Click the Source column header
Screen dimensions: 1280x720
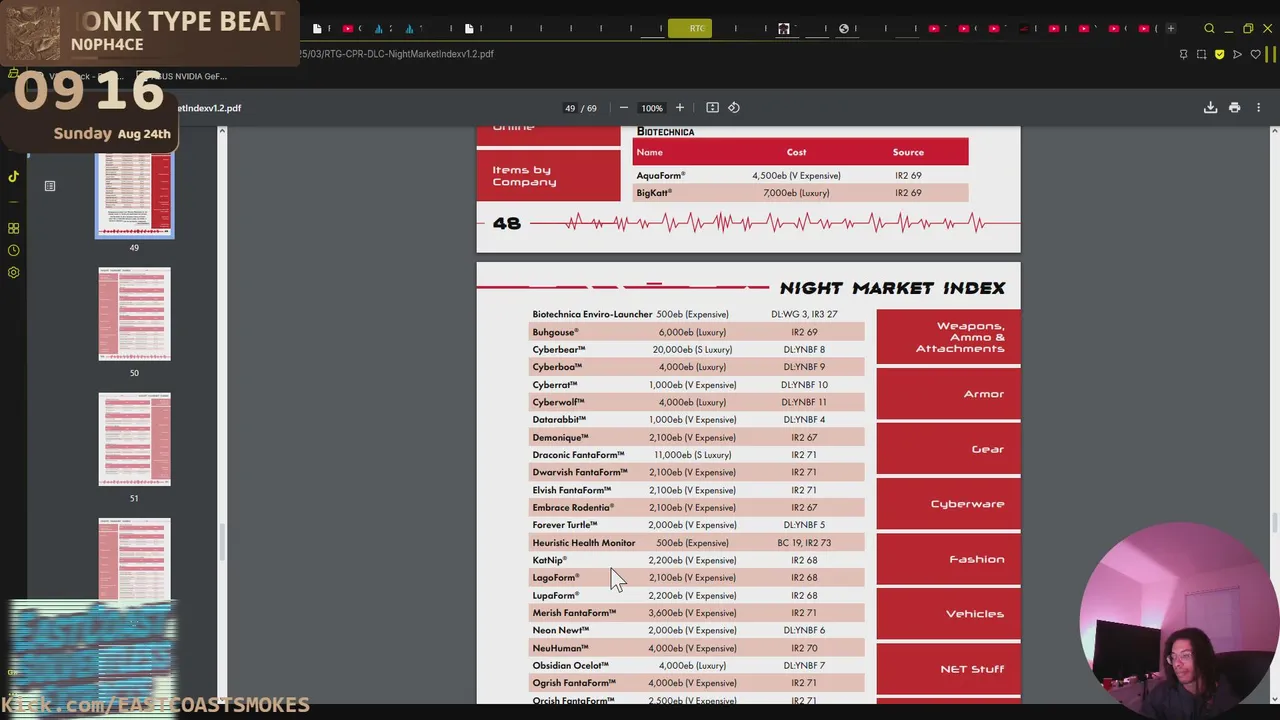[908, 152]
